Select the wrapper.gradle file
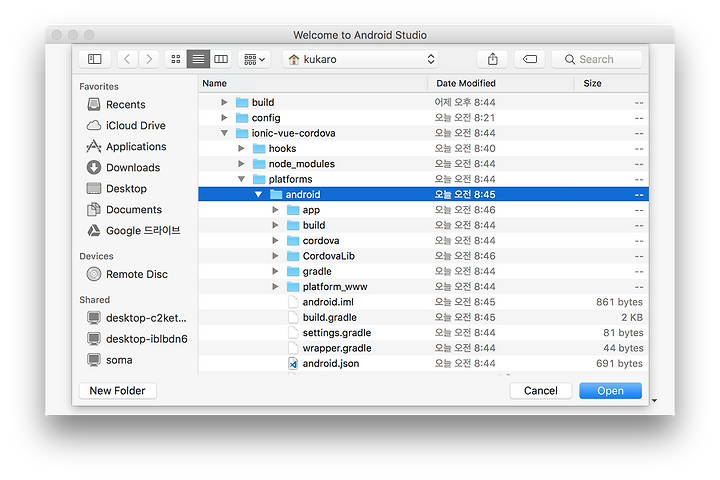The width and height of the screenshot is (720, 480). click(423, 348)
